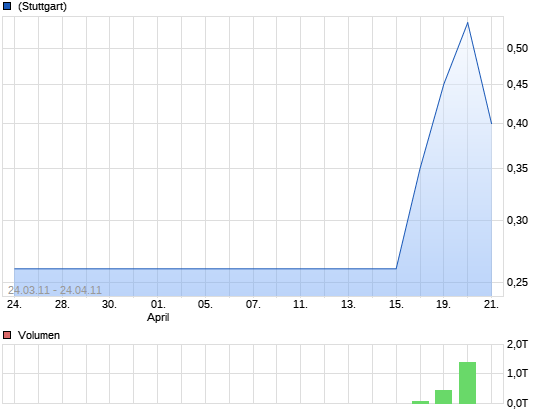
Task: Click the 0,50 price axis label
Action: click(517, 48)
